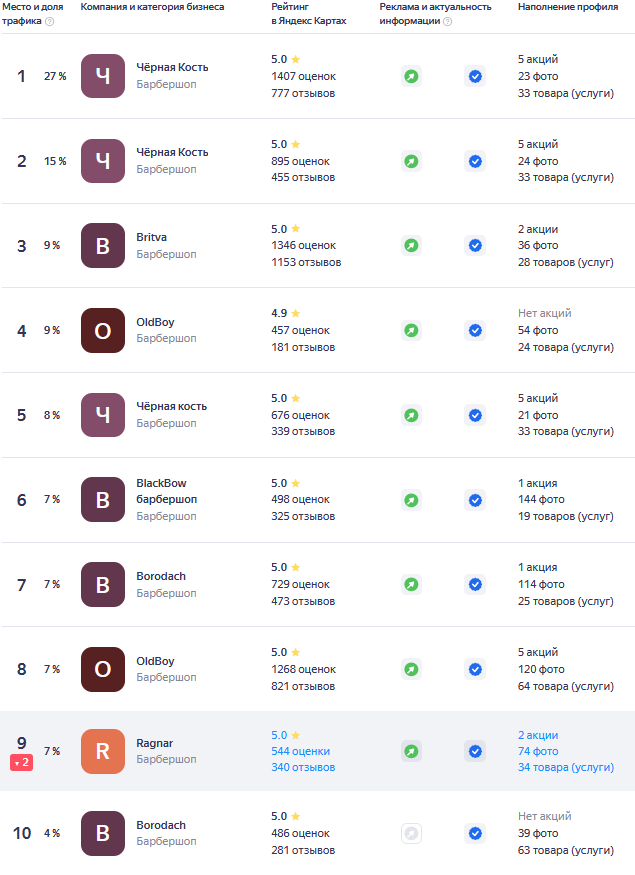635x875 pixels.
Task: Open Ragnar's '340 отзывов' reviews link
Action: pyautogui.click(x=303, y=767)
